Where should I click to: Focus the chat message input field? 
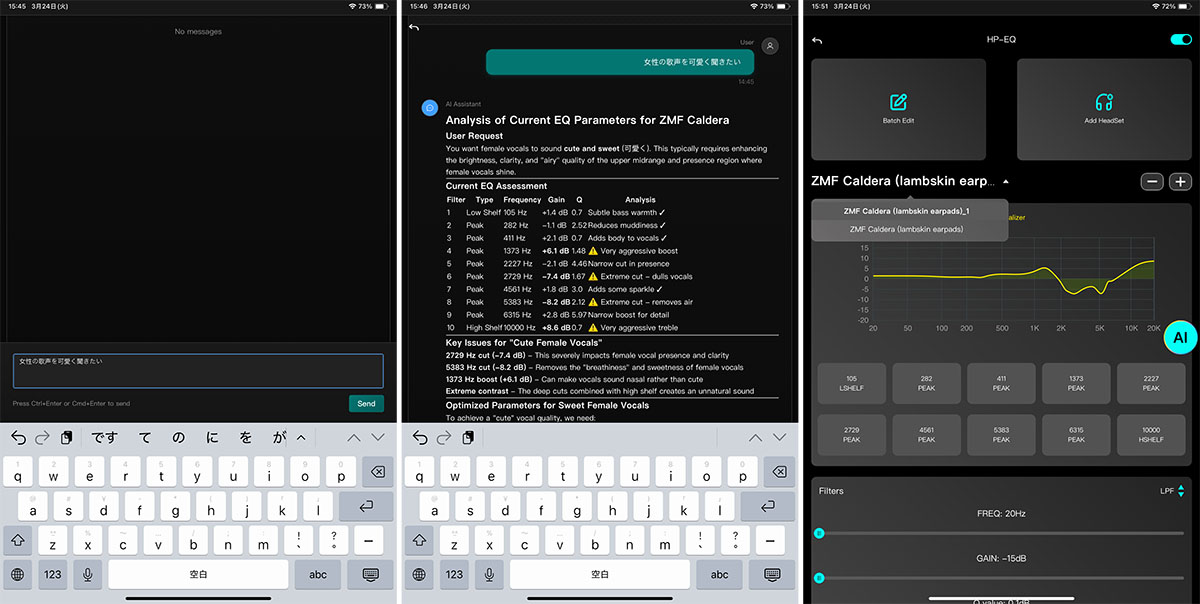[x=198, y=370]
